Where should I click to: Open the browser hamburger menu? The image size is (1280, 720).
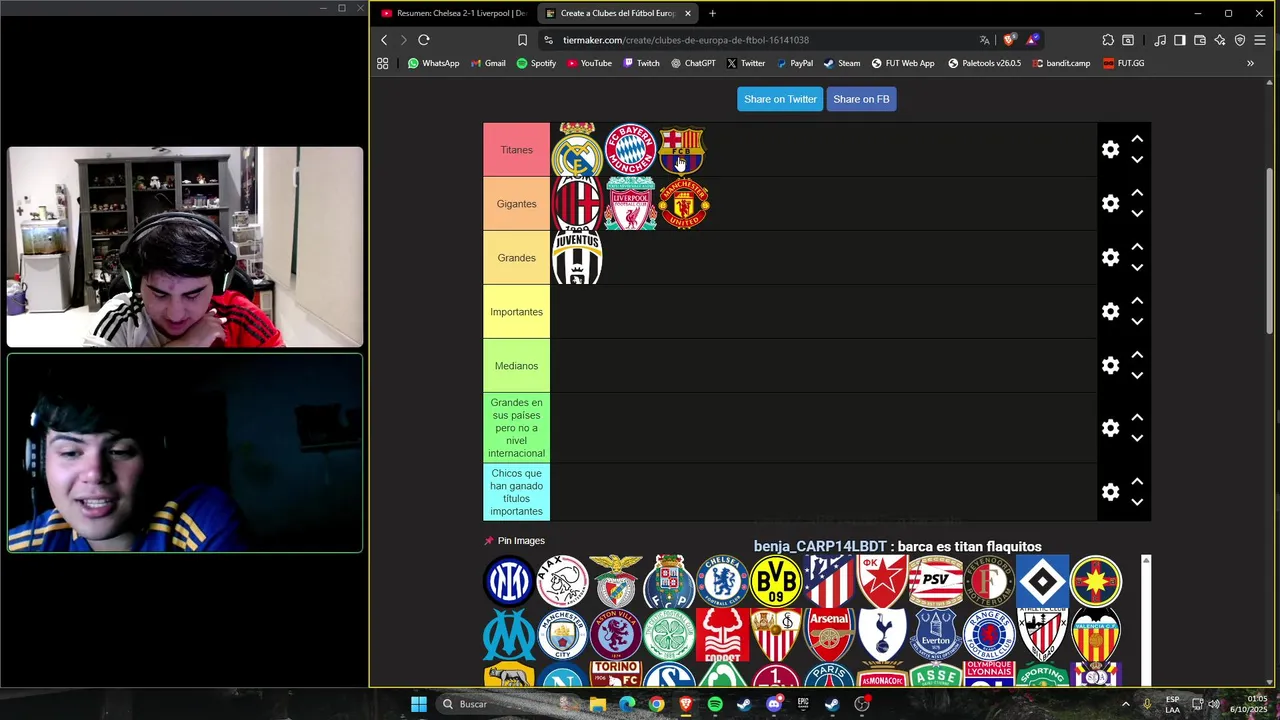[1260, 40]
